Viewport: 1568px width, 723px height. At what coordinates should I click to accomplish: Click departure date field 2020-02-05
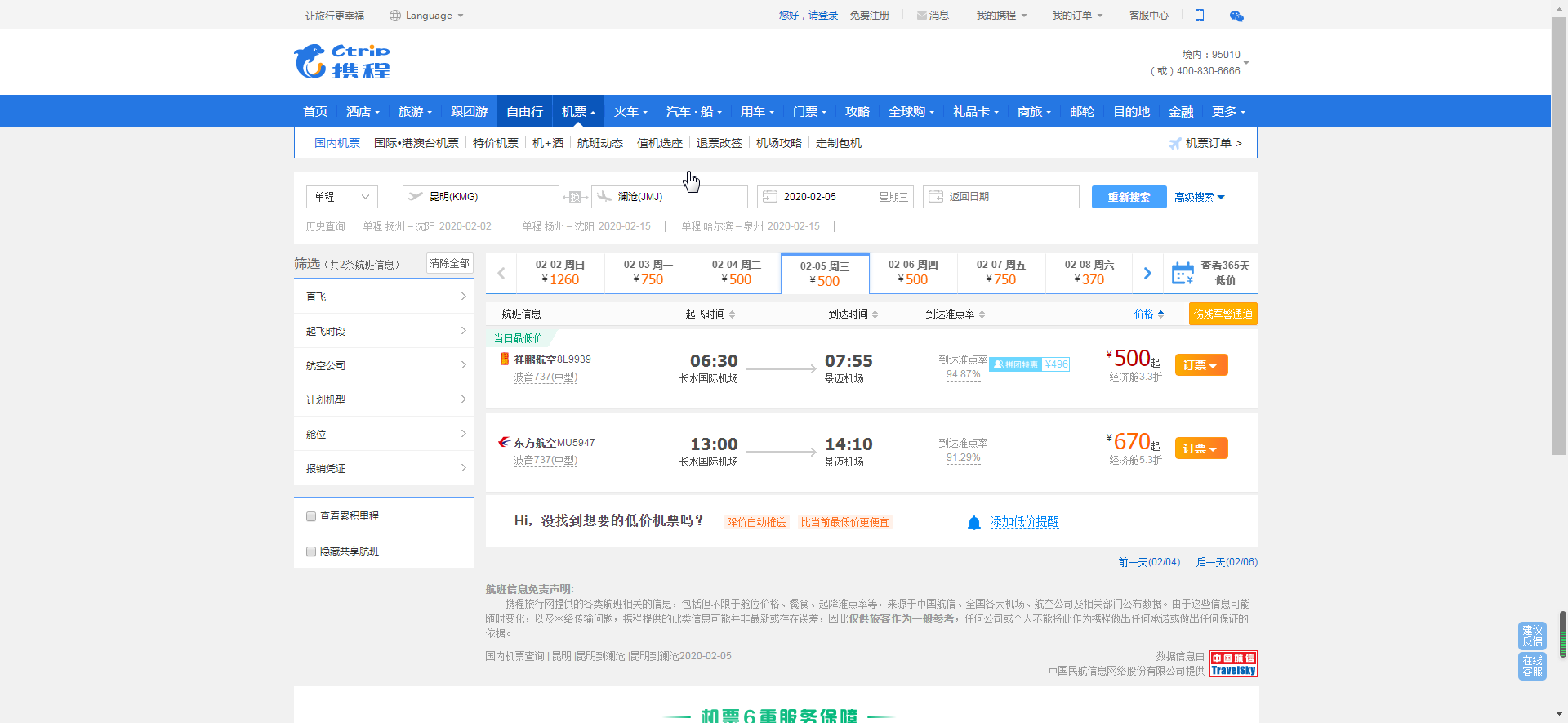click(835, 197)
